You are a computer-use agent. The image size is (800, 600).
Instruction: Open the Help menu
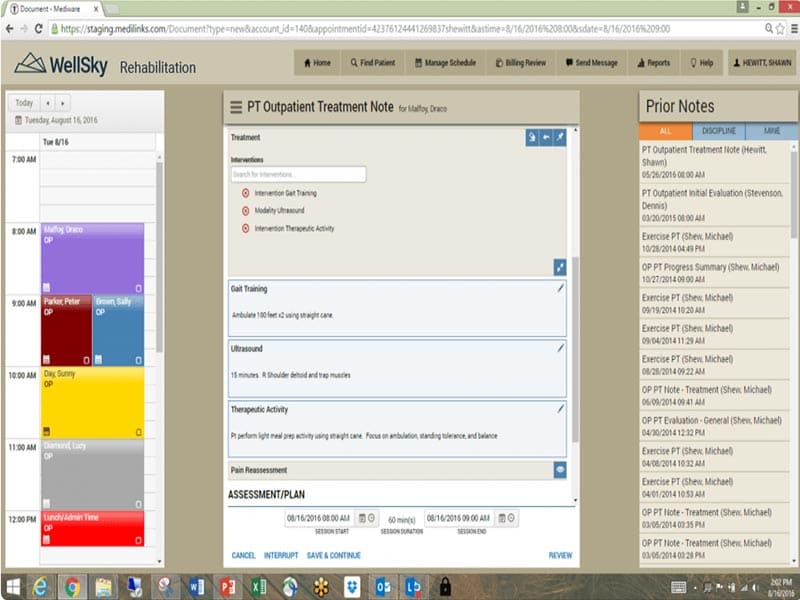[x=702, y=63]
